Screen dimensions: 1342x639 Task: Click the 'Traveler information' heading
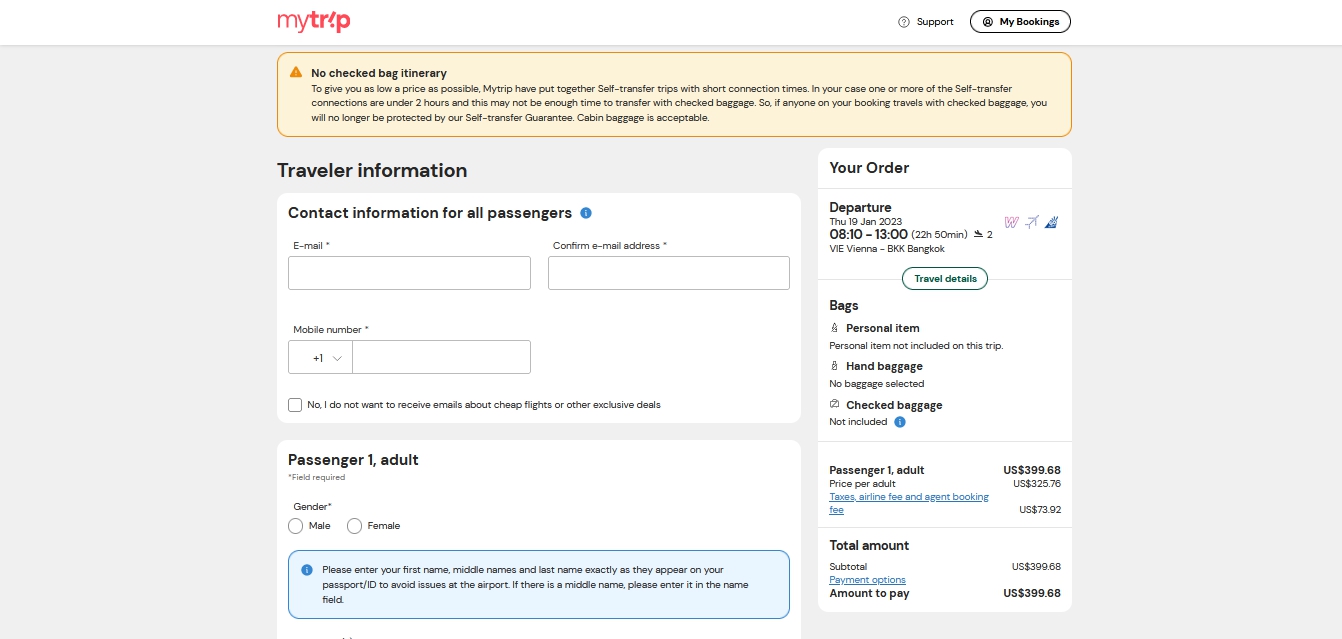pyautogui.click(x=372, y=170)
